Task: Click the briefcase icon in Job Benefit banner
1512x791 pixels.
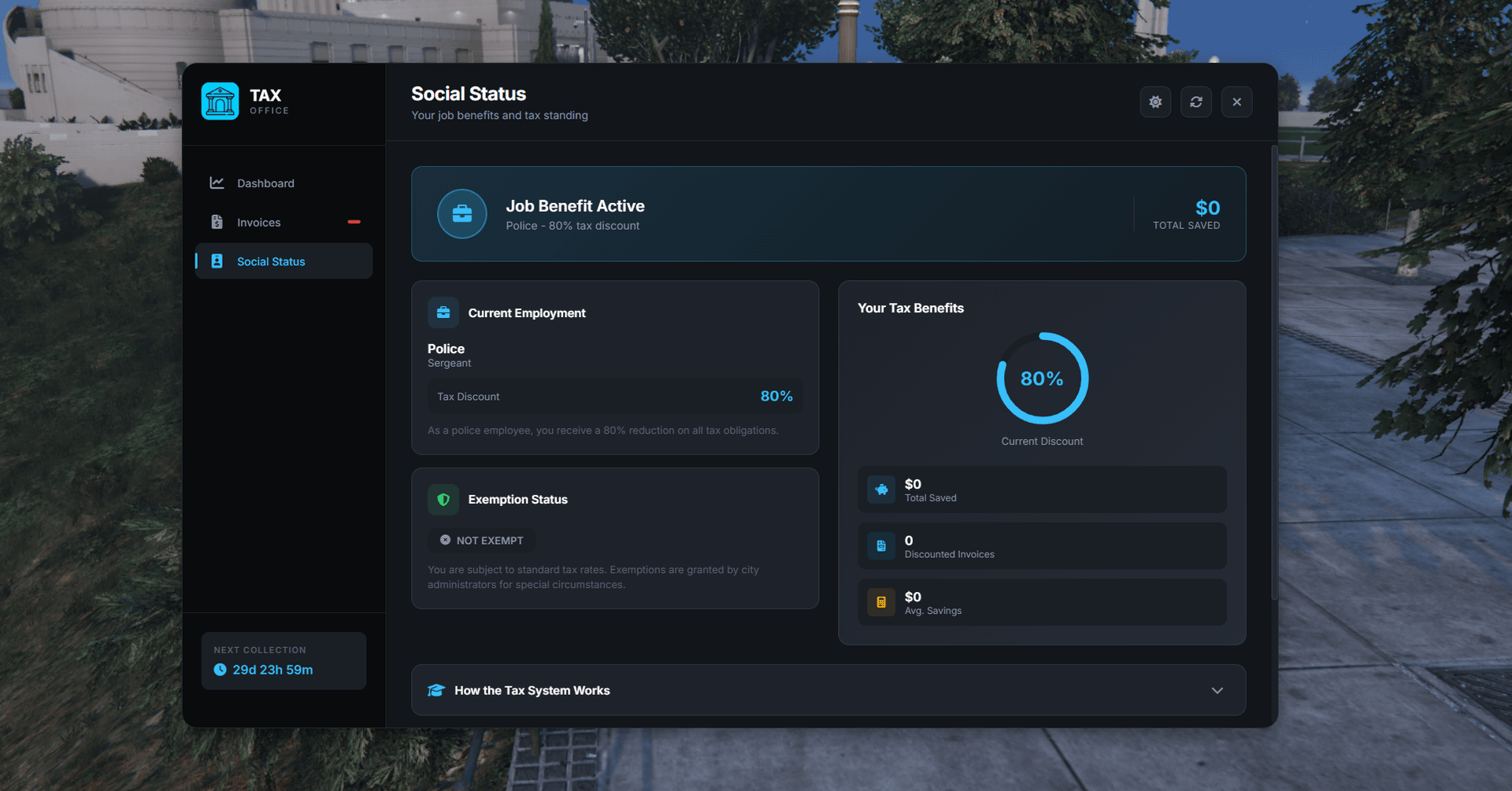Action: [x=462, y=214]
